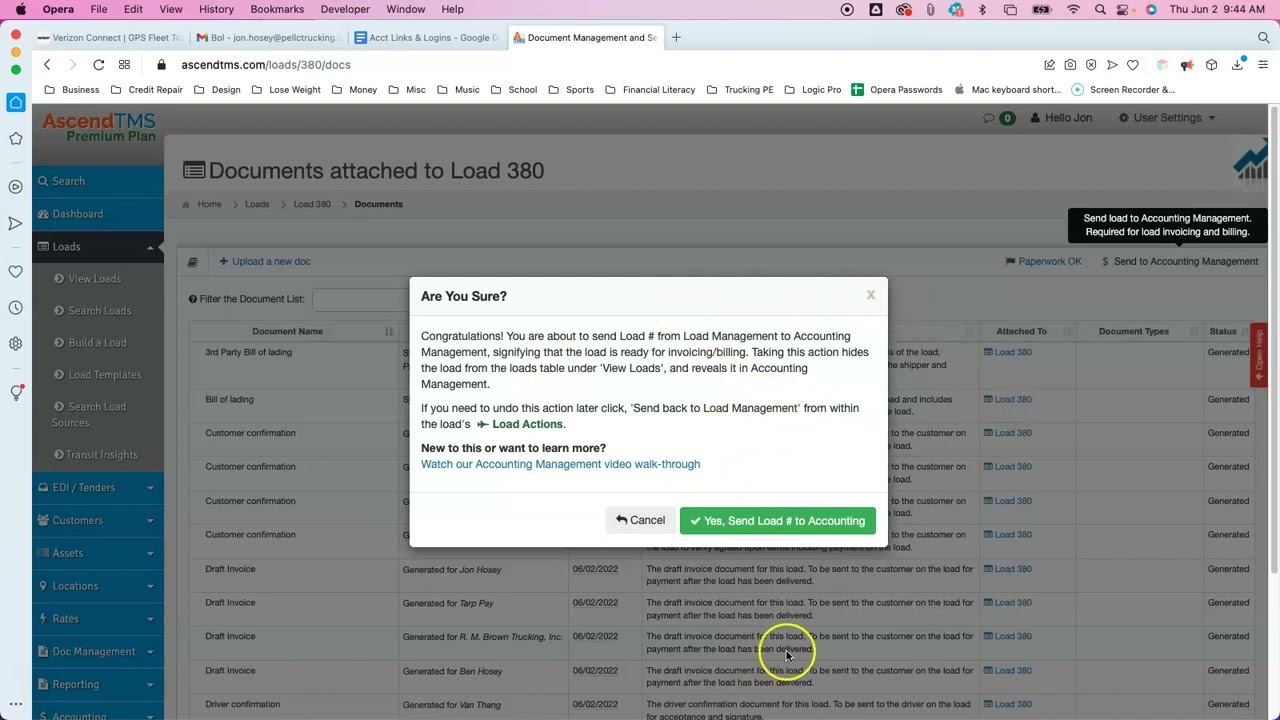Open History clock icon in Opera sidebar
1280x720 pixels.
16,308
